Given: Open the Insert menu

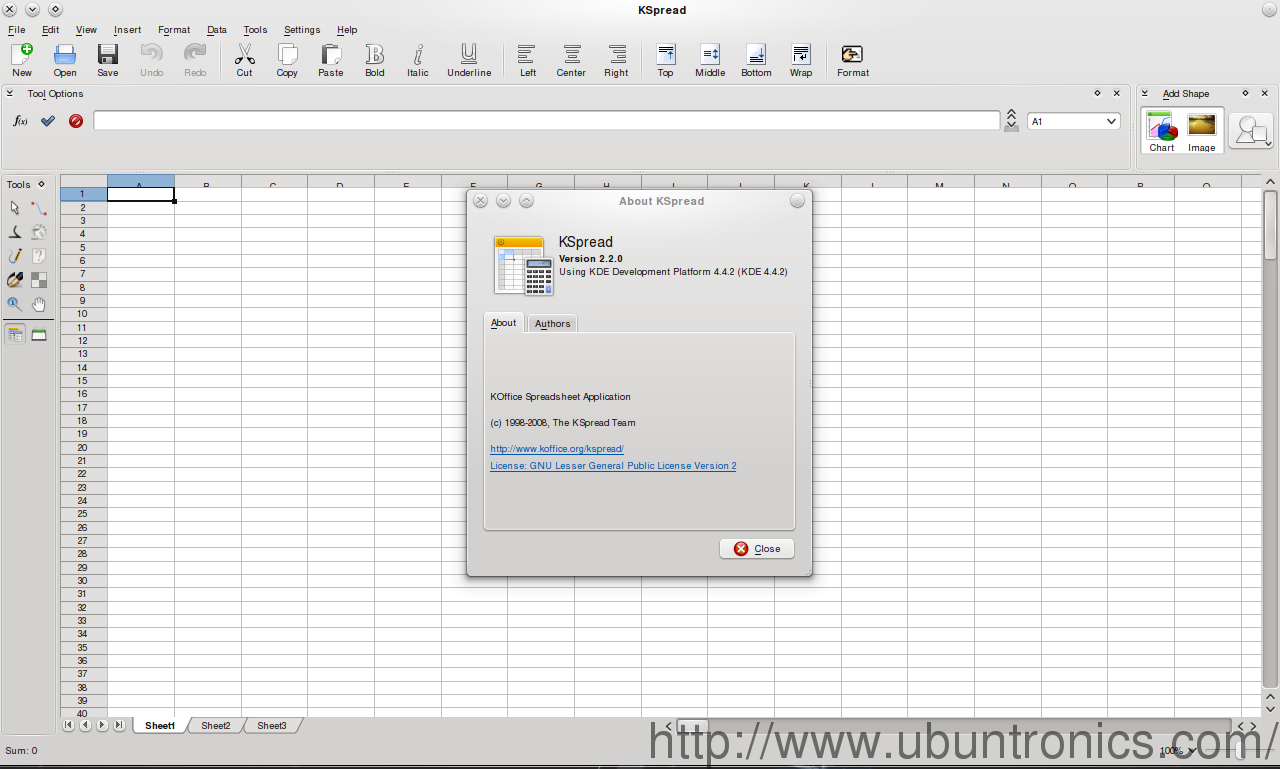Looking at the screenshot, I should pos(127,30).
